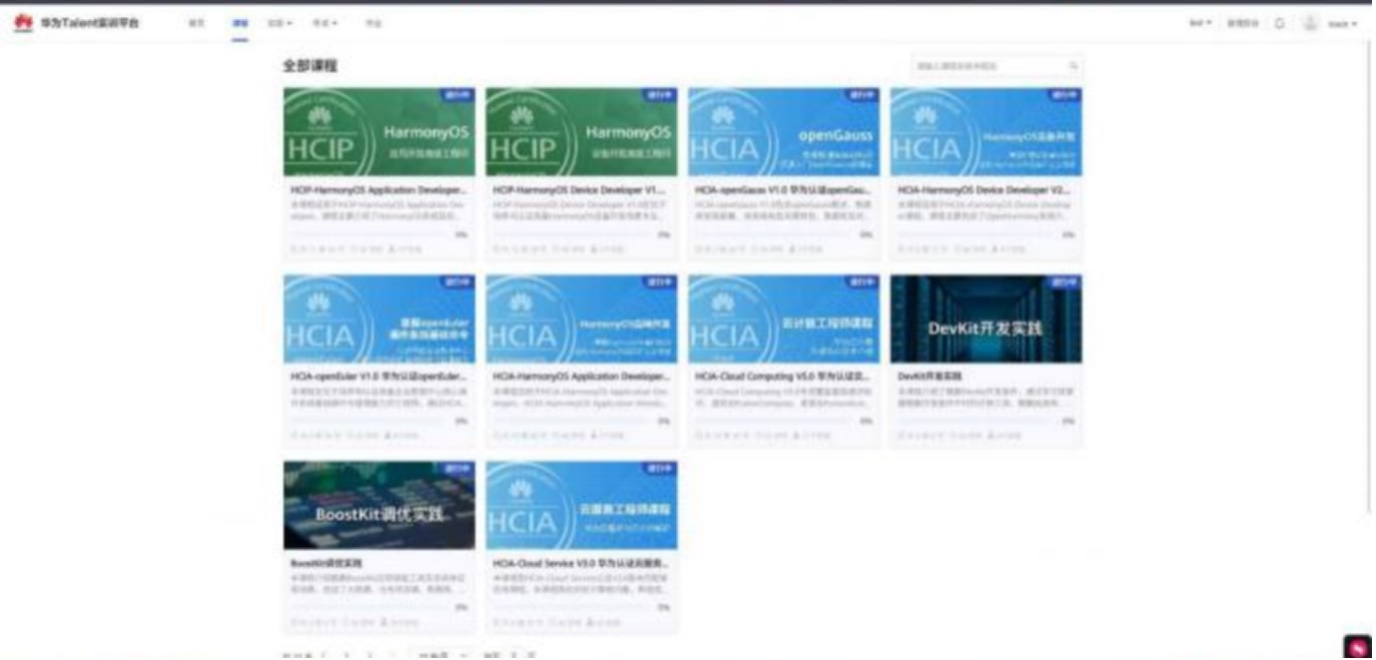The width and height of the screenshot is (1376, 660).
Task: Click the HCIA-HarmonyOS Application Developer title
Action: [x=581, y=376]
